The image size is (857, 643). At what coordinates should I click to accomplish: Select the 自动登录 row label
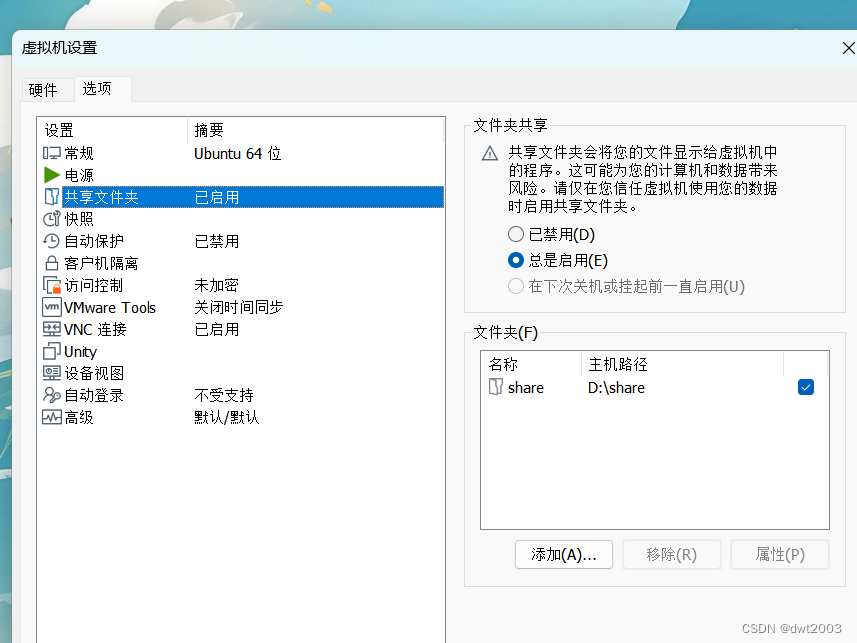click(94, 395)
